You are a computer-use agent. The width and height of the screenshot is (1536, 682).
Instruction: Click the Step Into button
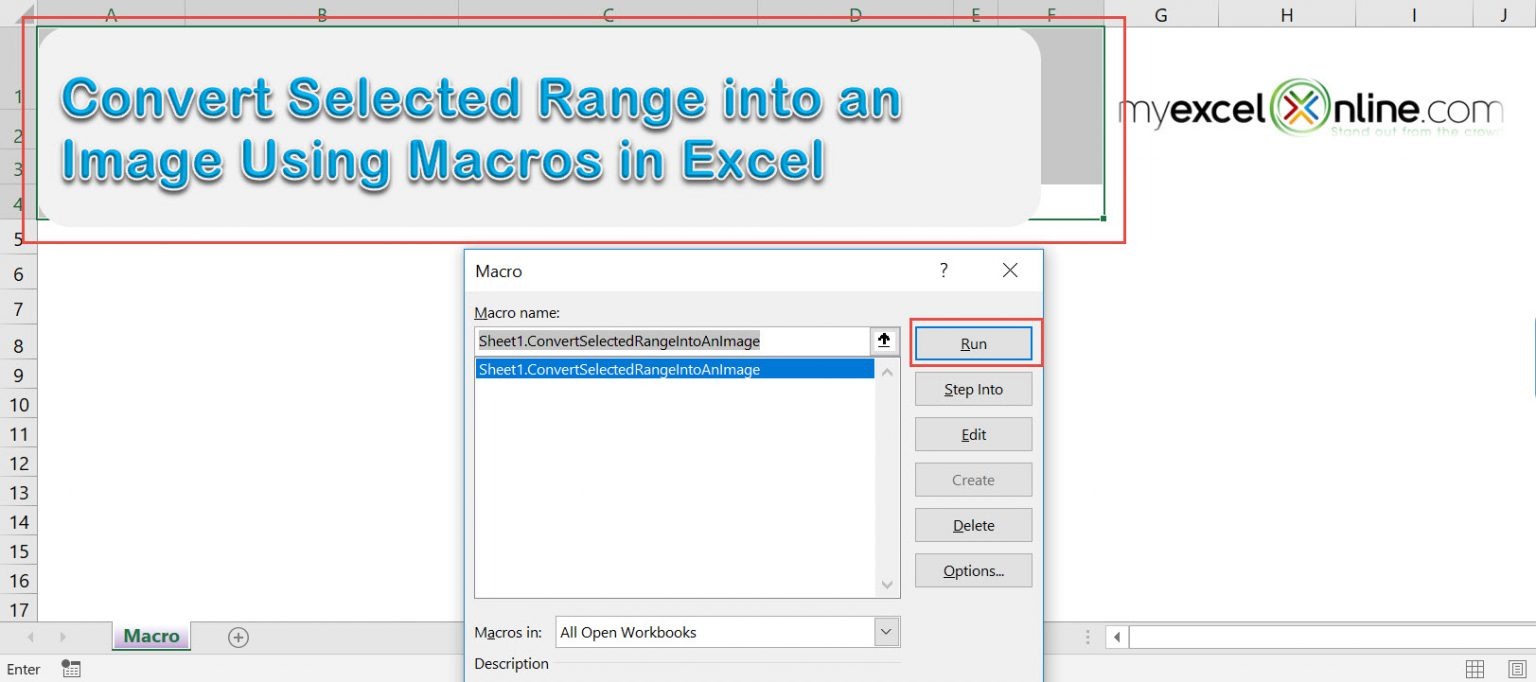click(972, 389)
